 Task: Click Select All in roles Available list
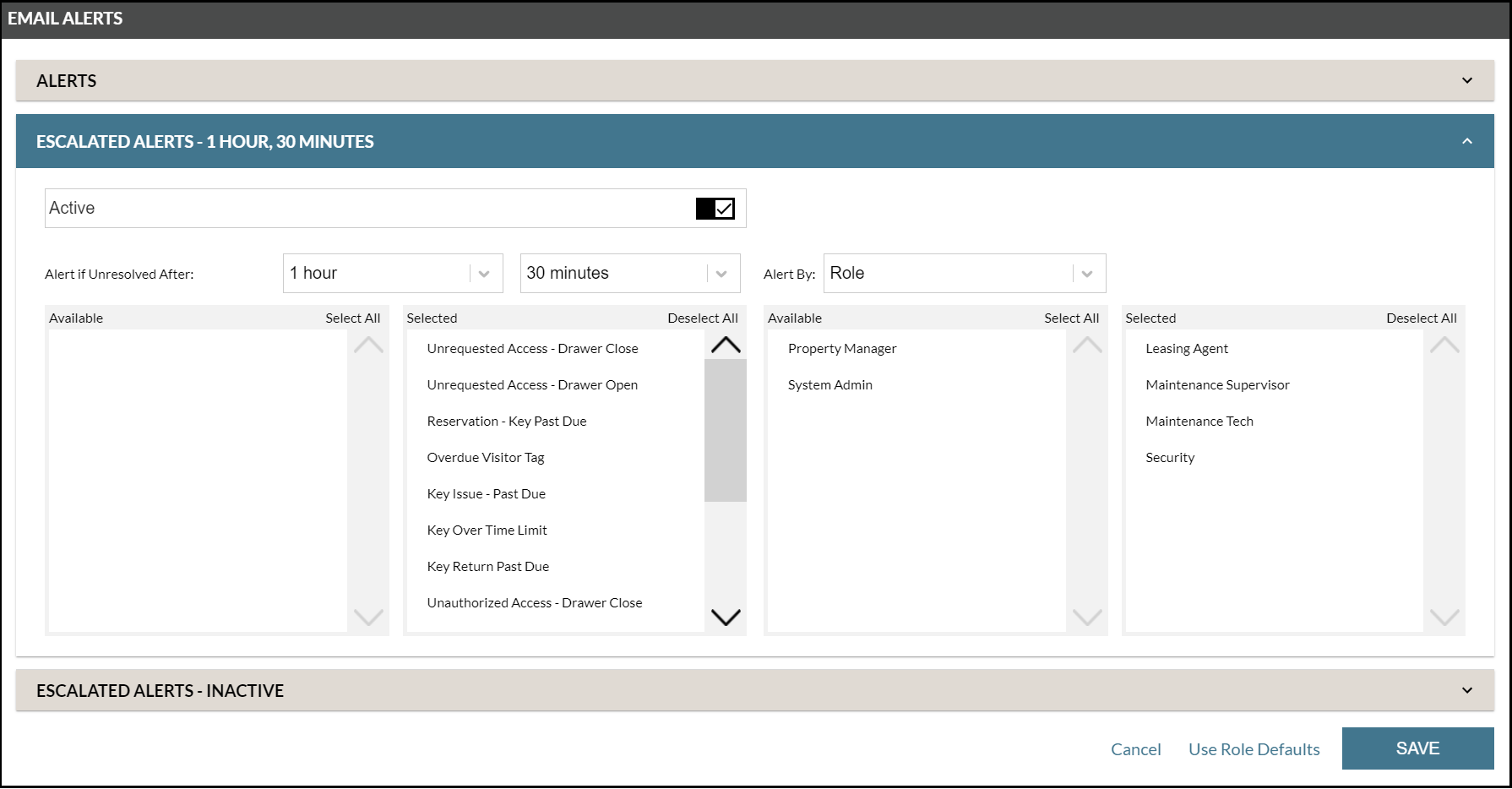1071,318
